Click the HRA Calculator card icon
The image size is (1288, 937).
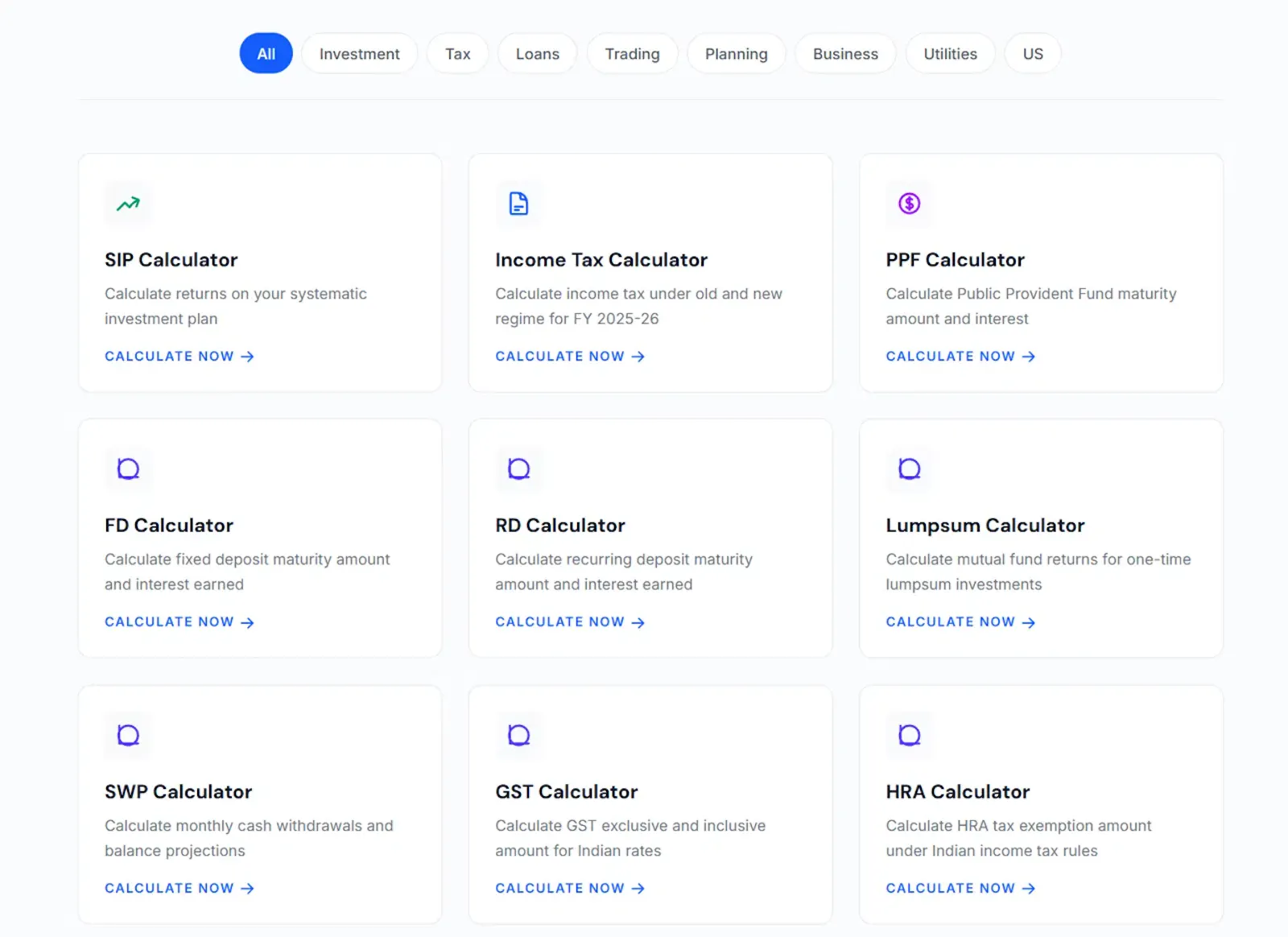pos(910,735)
